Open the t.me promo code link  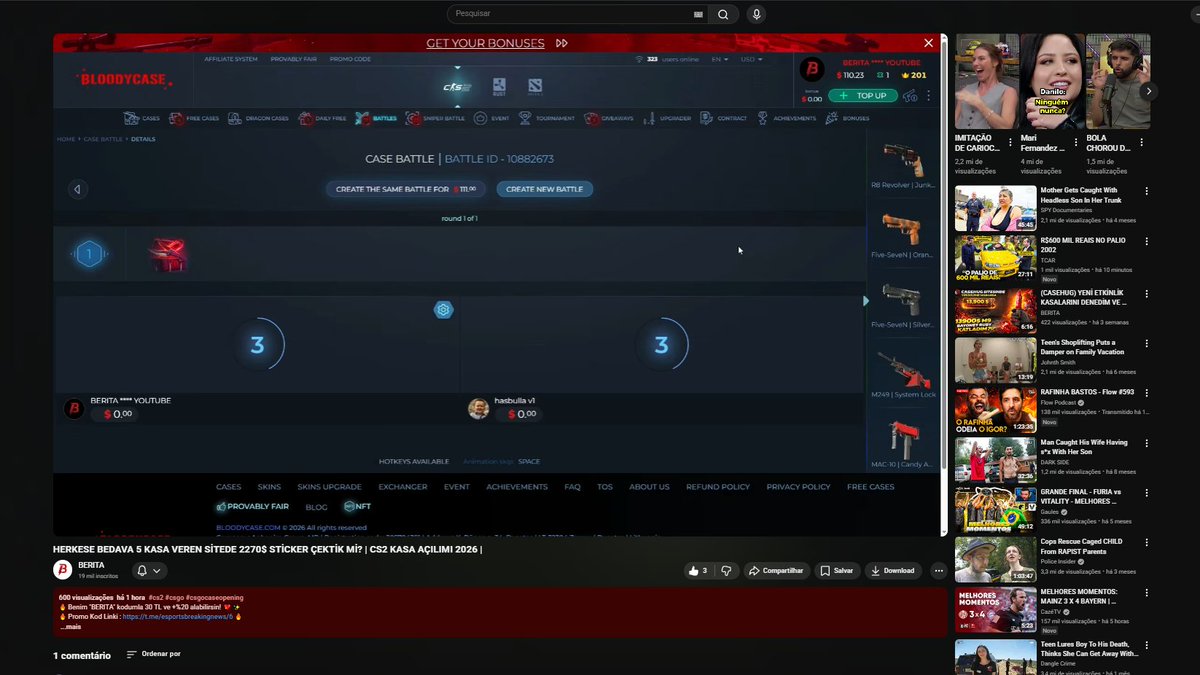[x=177, y=617]
